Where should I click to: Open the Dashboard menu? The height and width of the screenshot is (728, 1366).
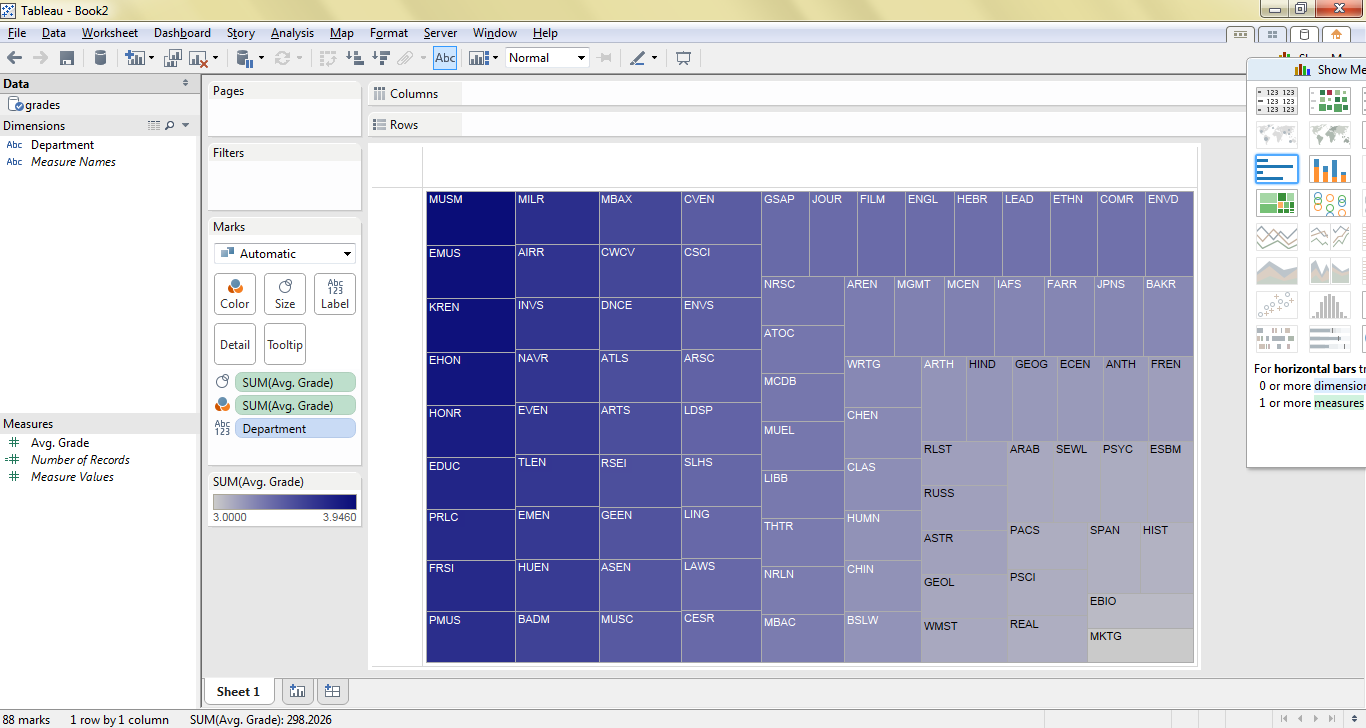[182, 33]
